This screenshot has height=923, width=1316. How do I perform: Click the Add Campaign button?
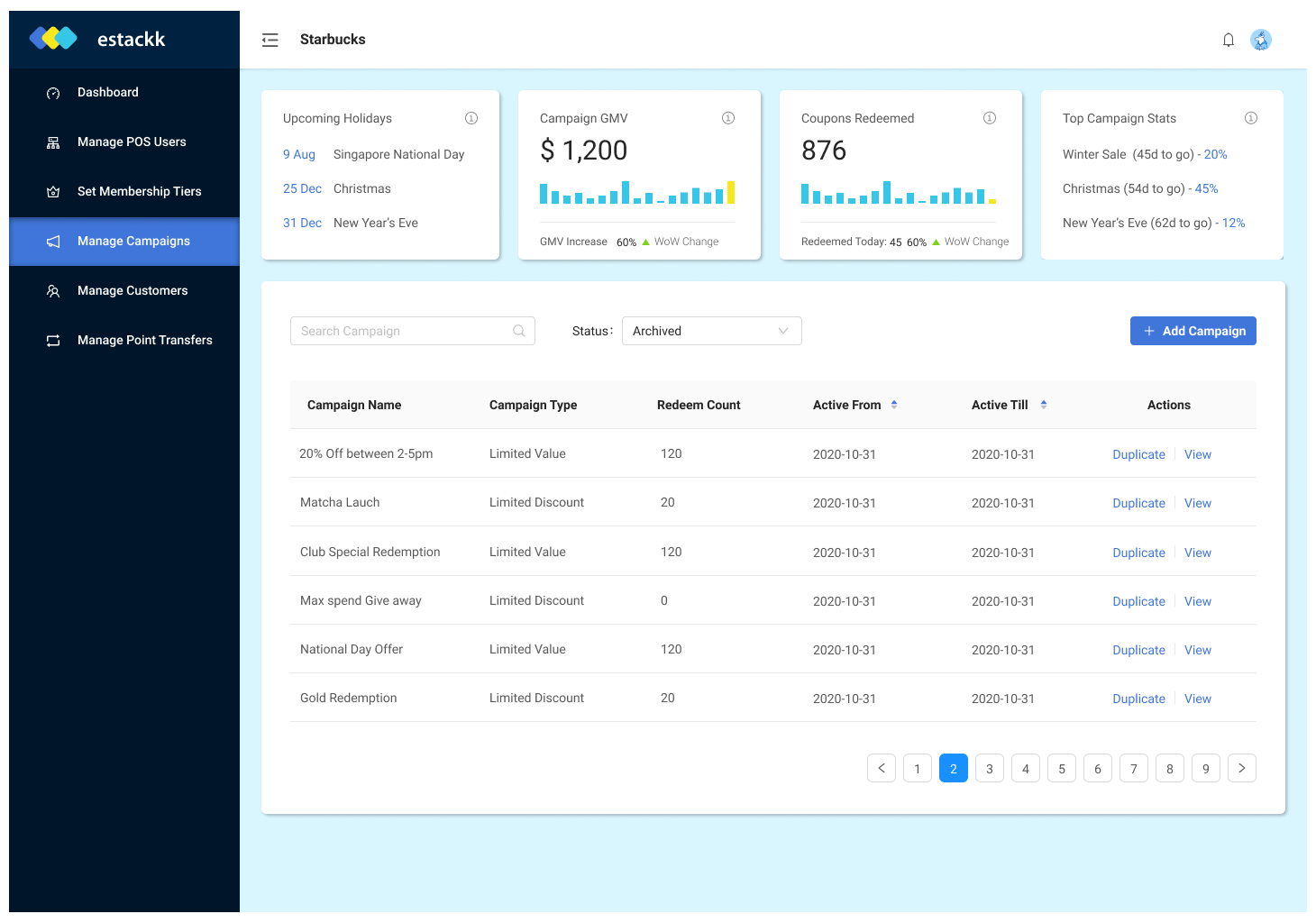tap(1193, 331)
